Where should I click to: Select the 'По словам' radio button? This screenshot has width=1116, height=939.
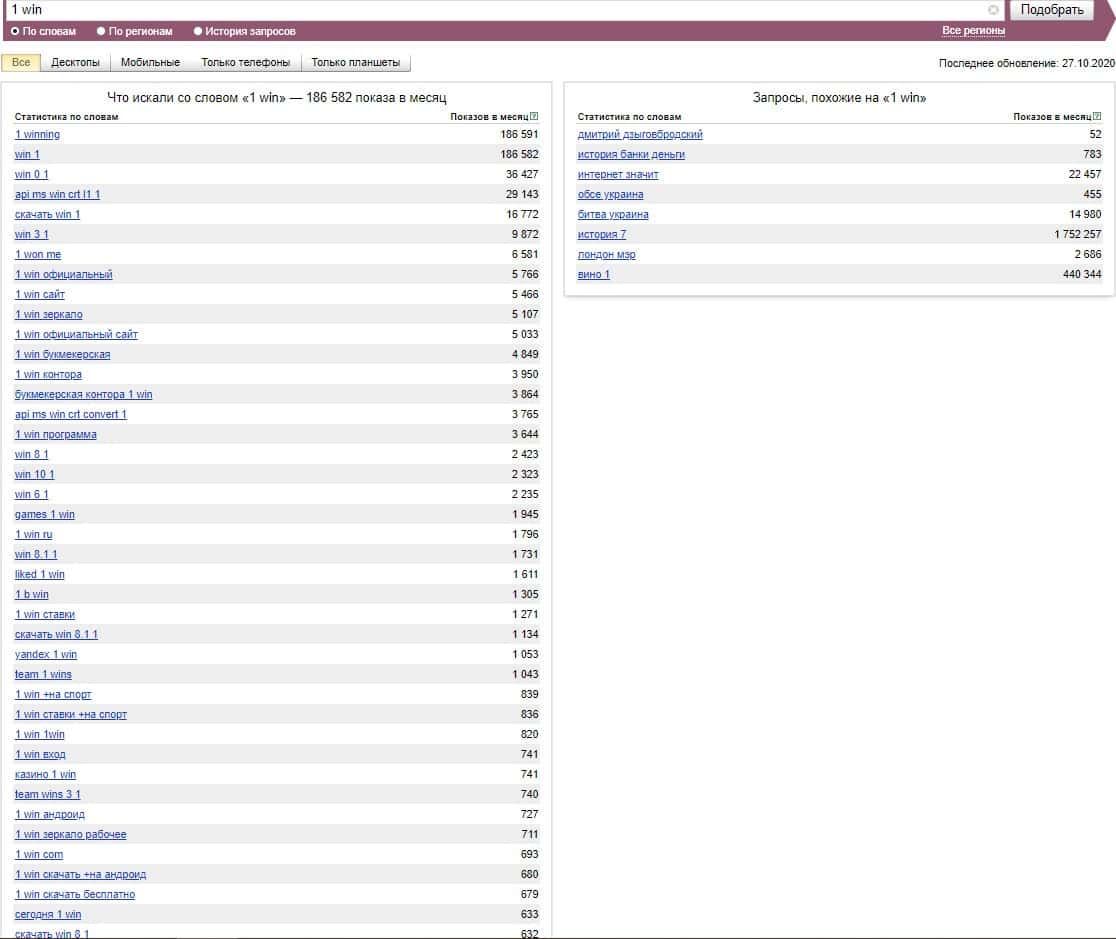coord(15,32)
